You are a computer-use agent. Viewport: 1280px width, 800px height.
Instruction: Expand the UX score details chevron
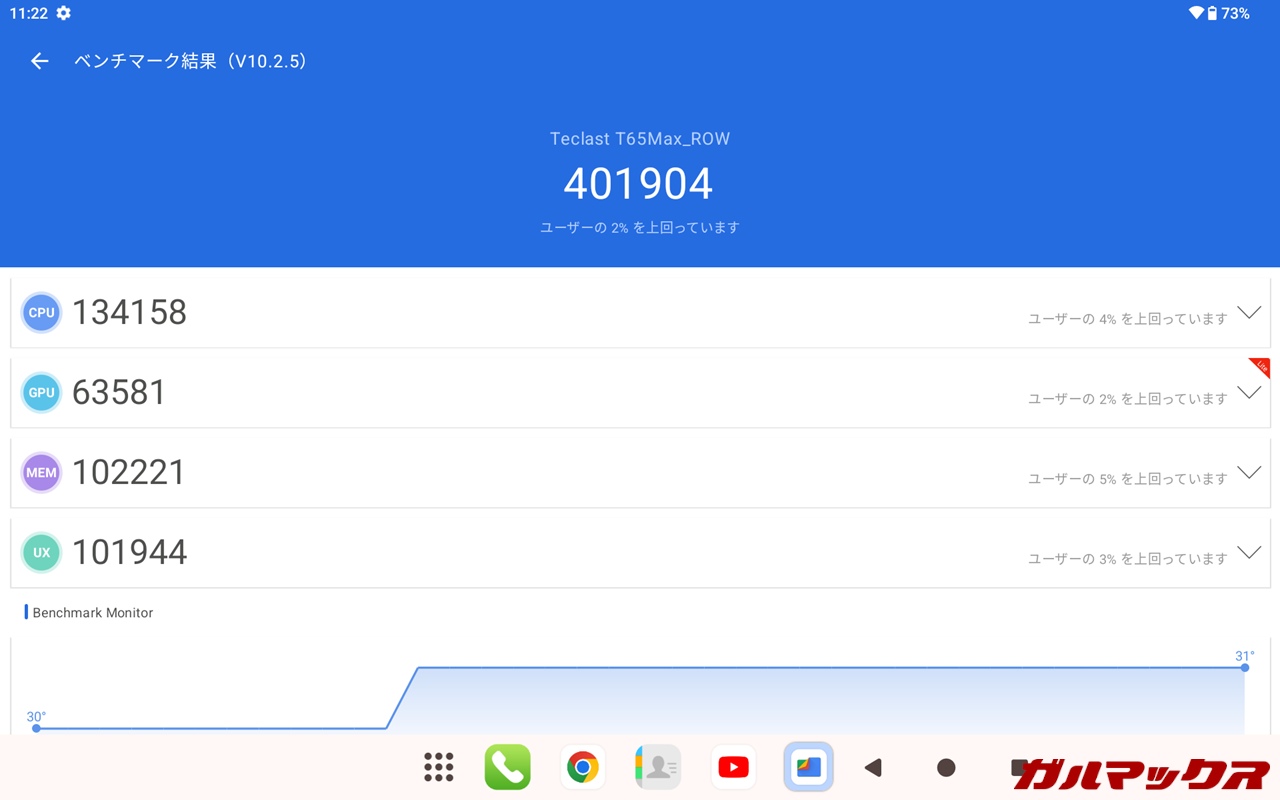tap(1248, 552)
